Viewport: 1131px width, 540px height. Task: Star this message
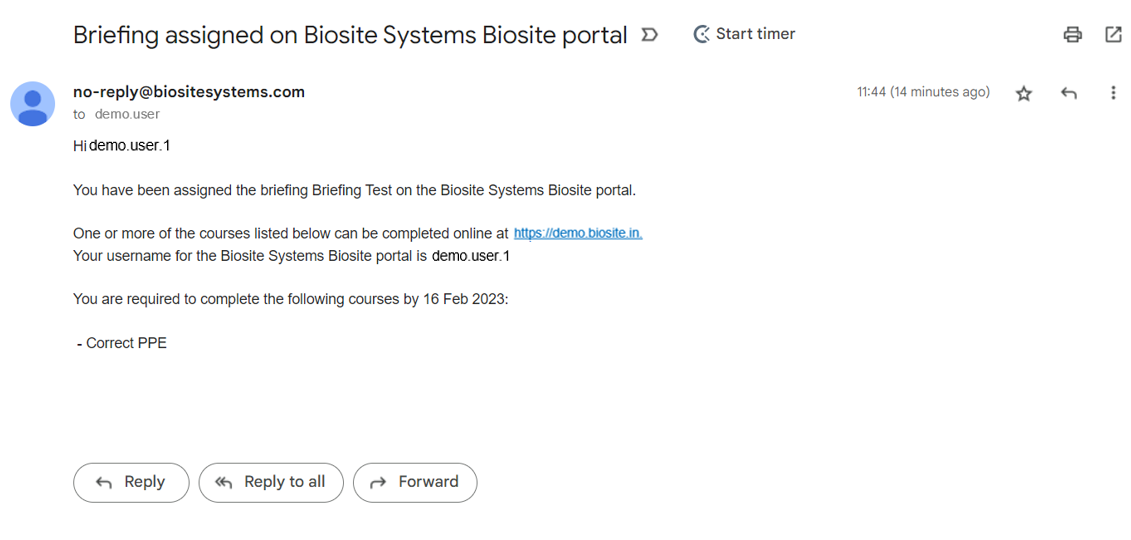click(1024, 93)
